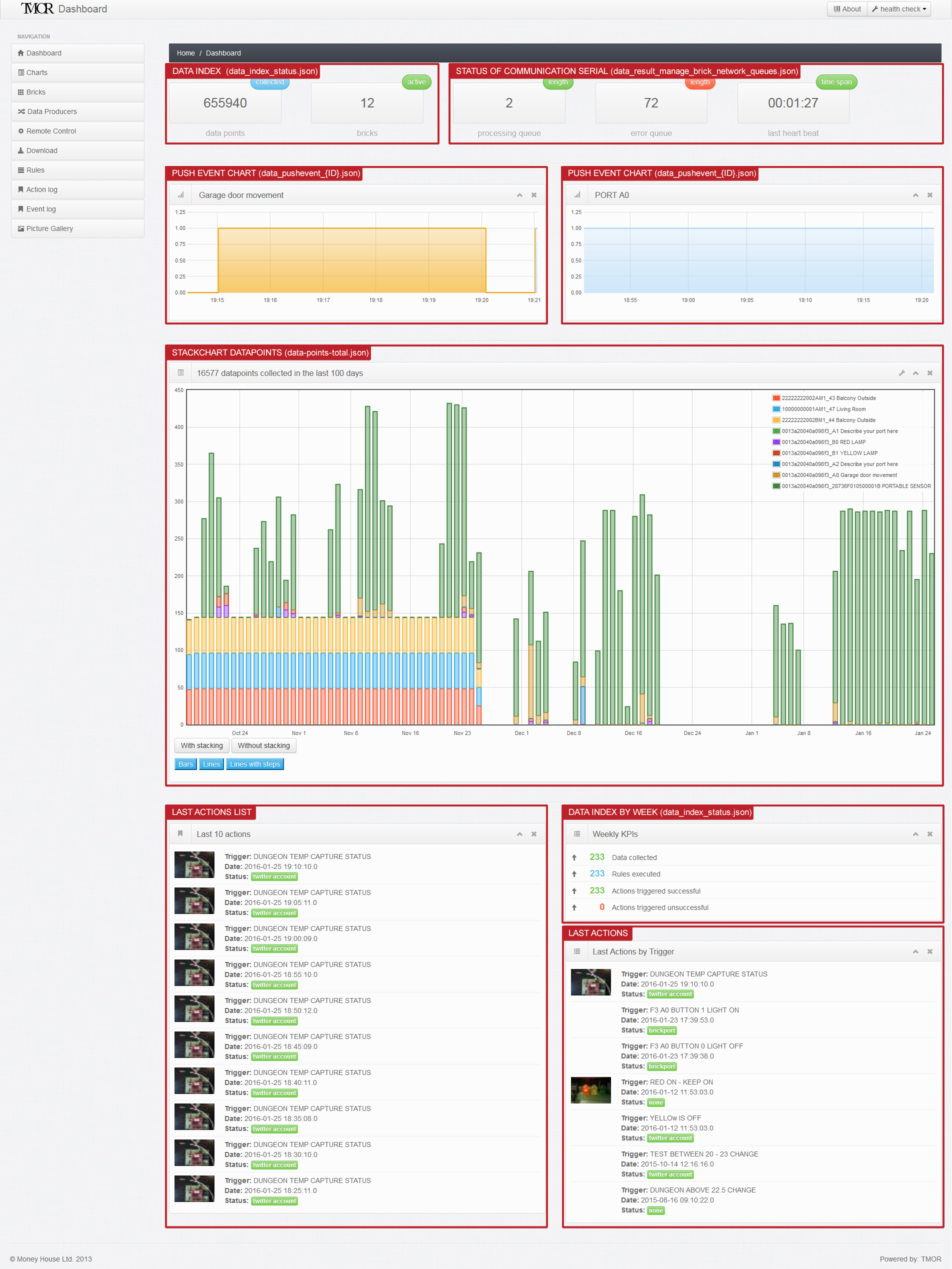Click Actions triggered unsuccessful arrow icon
Image resolution: width=952 pixels, height=1269 pixels.
tap(574, 907)
